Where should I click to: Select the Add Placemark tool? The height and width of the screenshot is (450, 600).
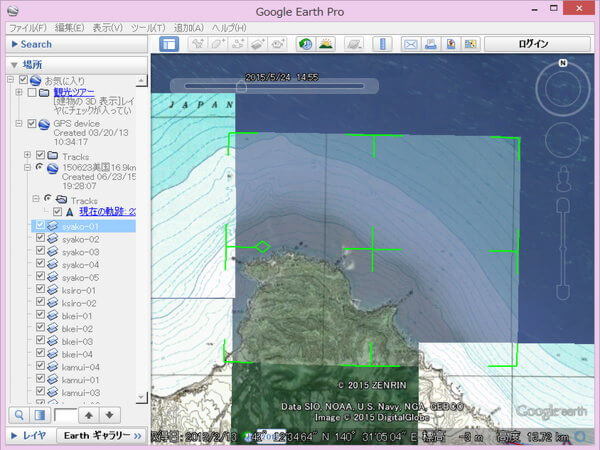tap(197, 44)
